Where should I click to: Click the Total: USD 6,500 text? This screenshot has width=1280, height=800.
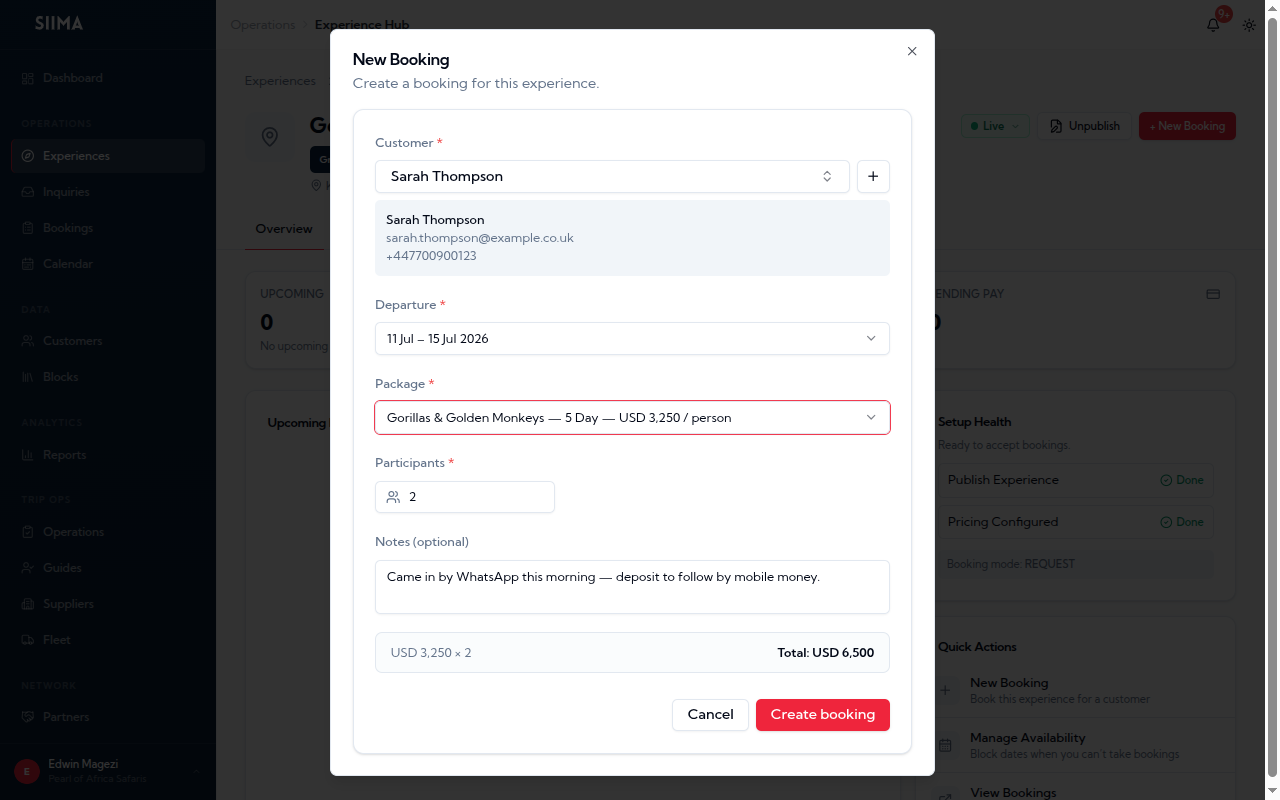pos(825,653)
